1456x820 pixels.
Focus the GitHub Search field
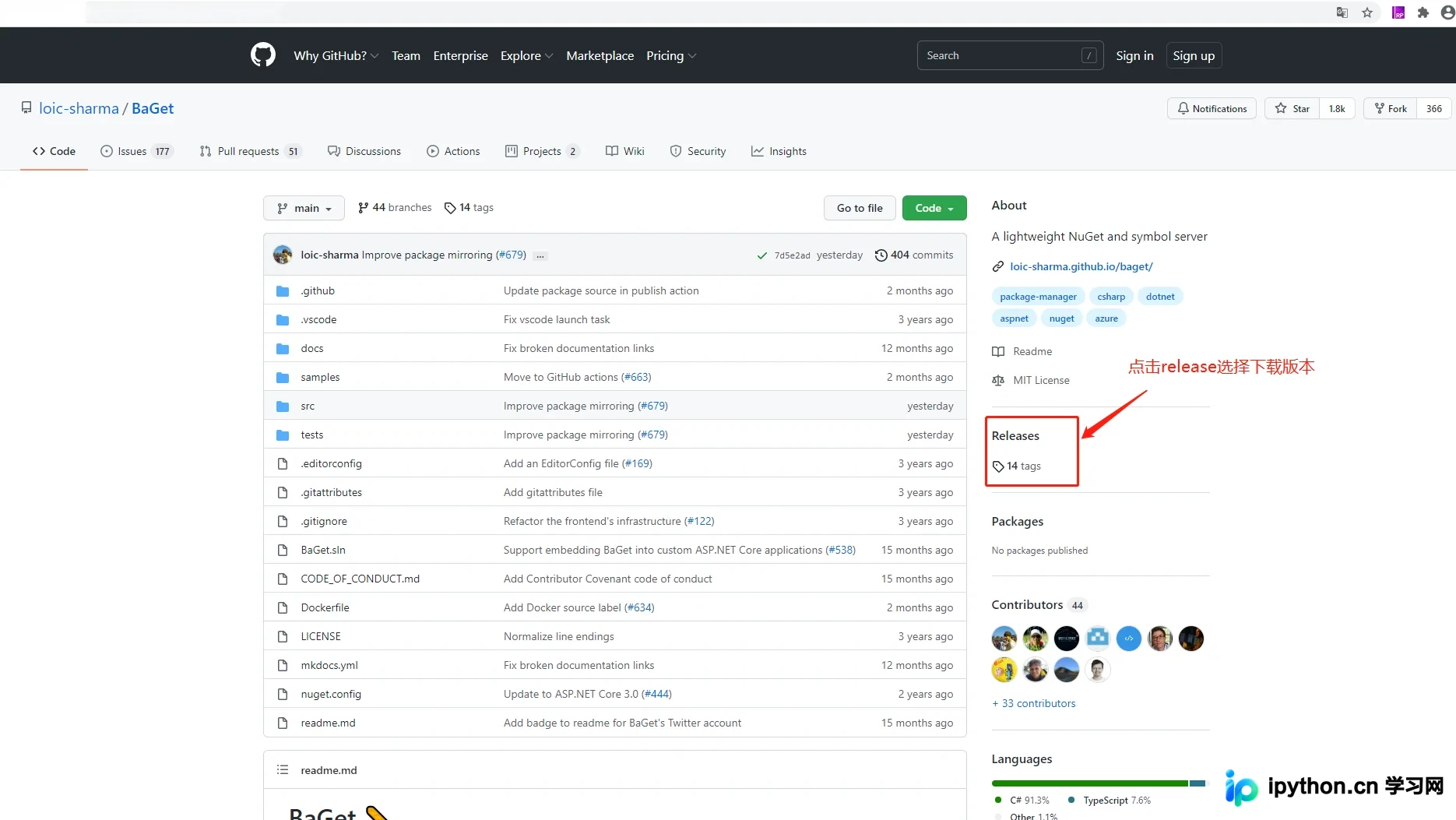tap(1010, 55)
